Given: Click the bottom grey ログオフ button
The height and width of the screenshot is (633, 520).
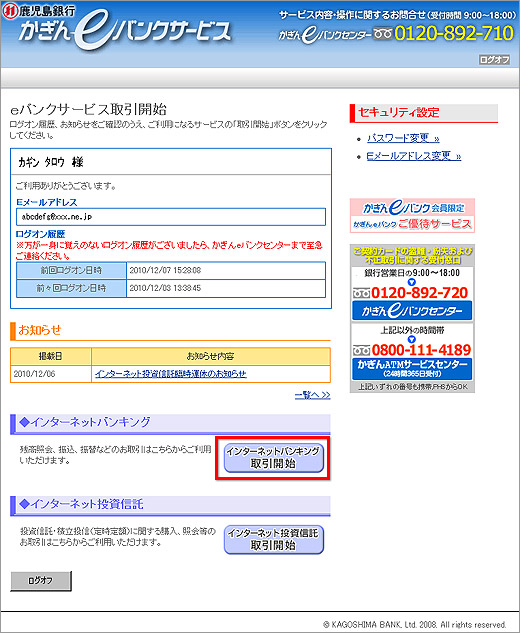Looking at the screenshot, I should coord(41,581).
